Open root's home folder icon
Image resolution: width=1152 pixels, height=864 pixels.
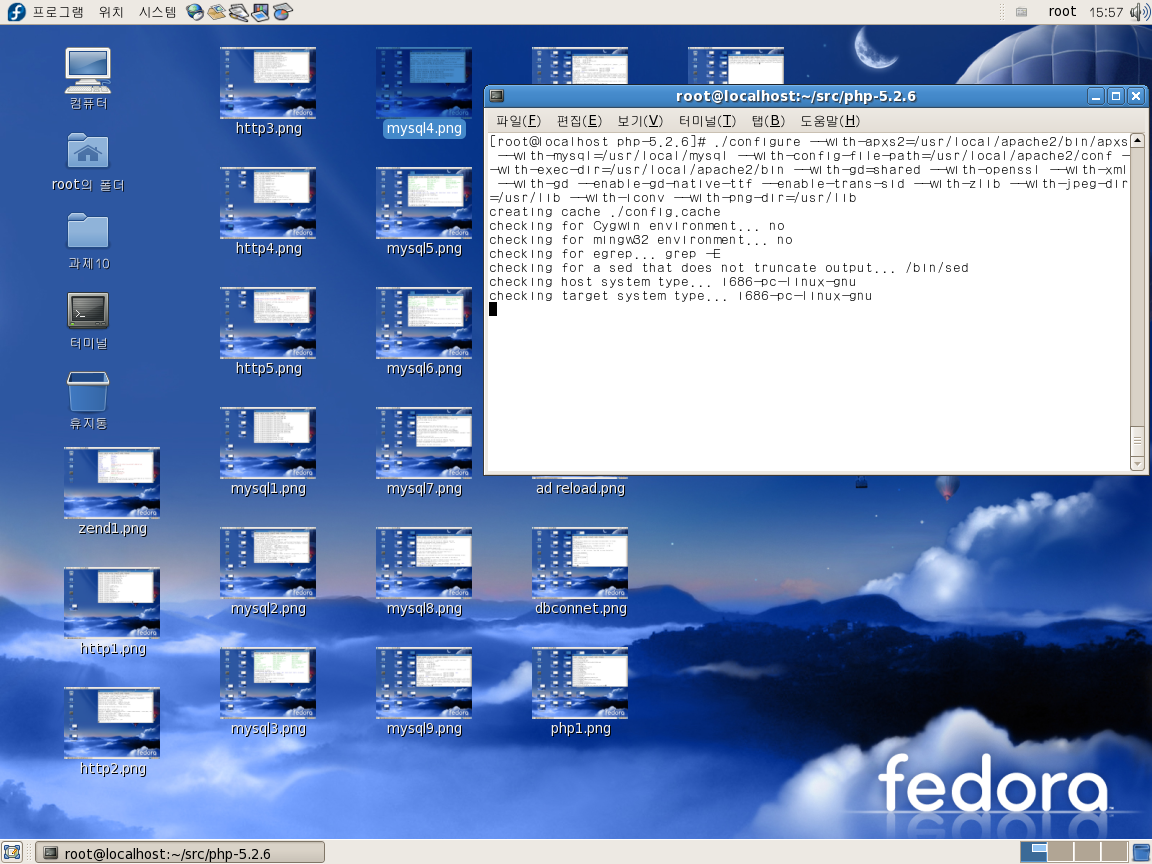pos(88,152)
